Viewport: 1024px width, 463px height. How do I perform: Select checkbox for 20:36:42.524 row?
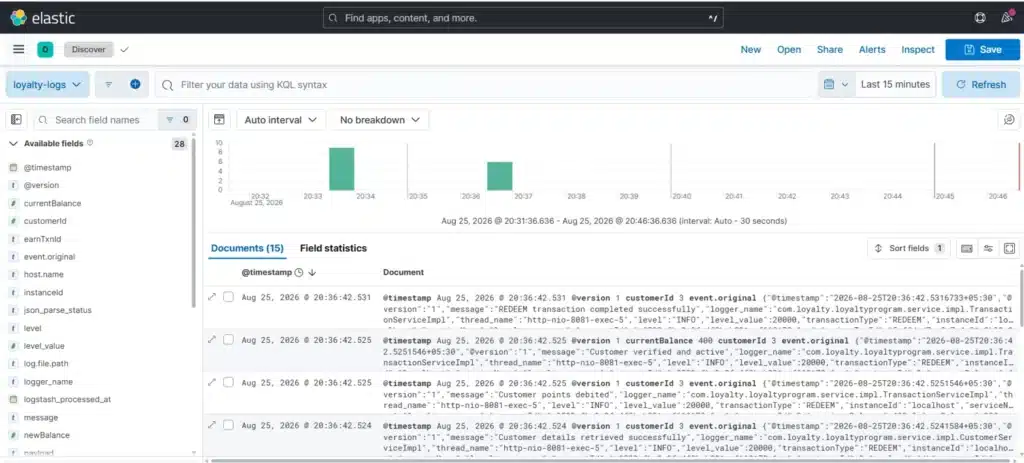click(228, 425)
